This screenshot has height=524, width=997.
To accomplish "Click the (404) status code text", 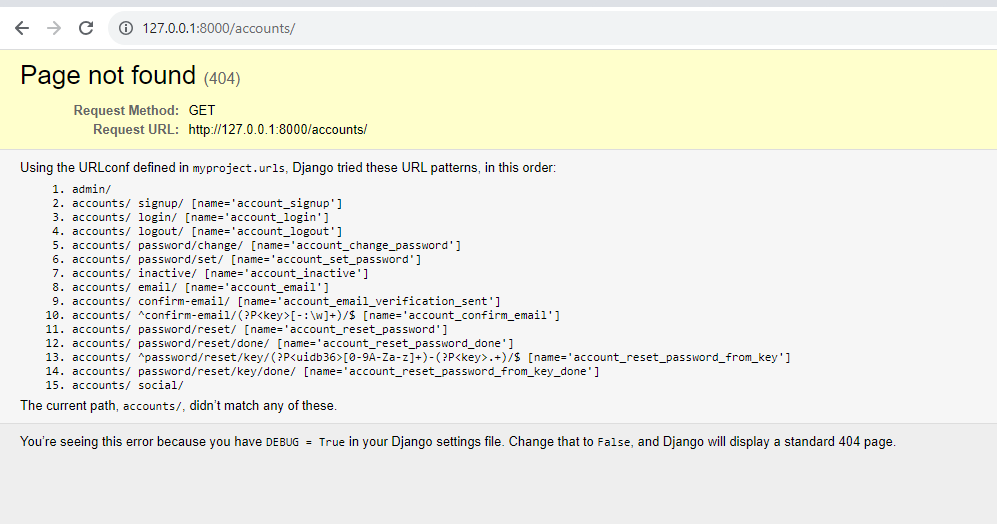I will [222, 78].
